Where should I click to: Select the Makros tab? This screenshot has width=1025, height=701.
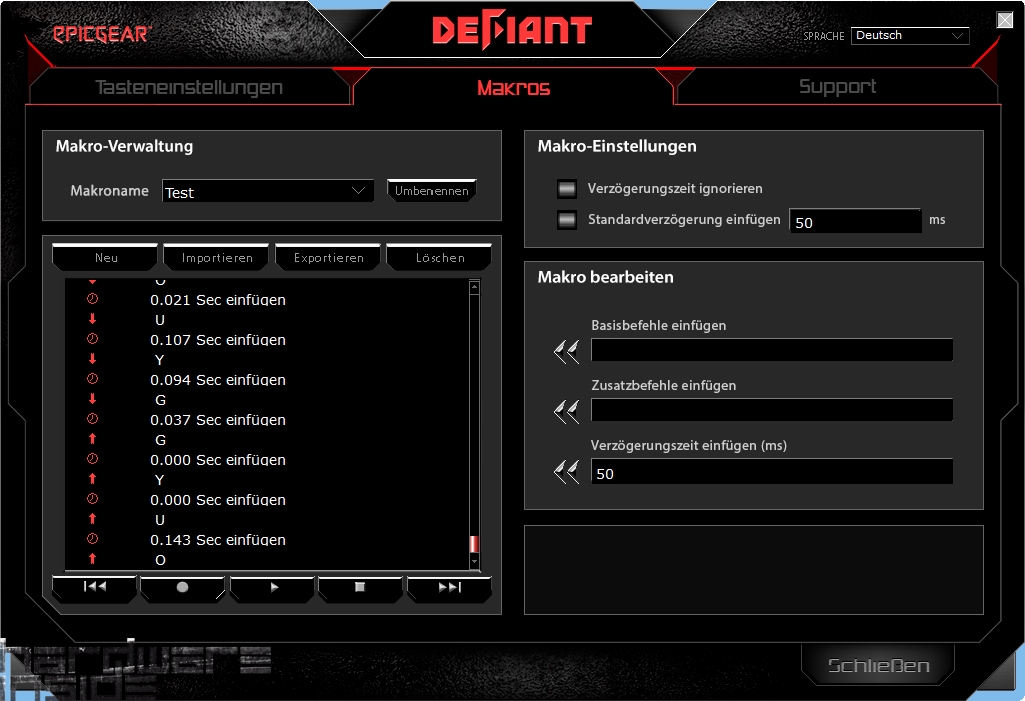pos(513,88)
